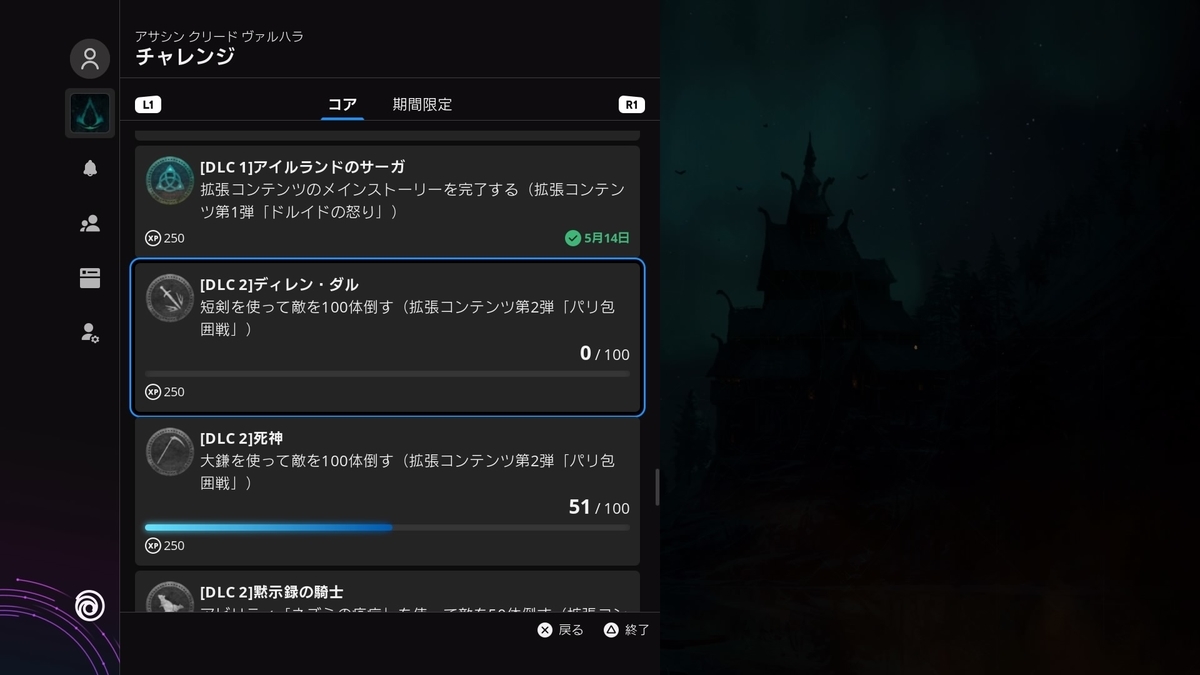Viewport: 1200px width, 675px height.
Task: Select the [DLC 2]黙示録の騎士 title
Action: click(x=272, y=592)
